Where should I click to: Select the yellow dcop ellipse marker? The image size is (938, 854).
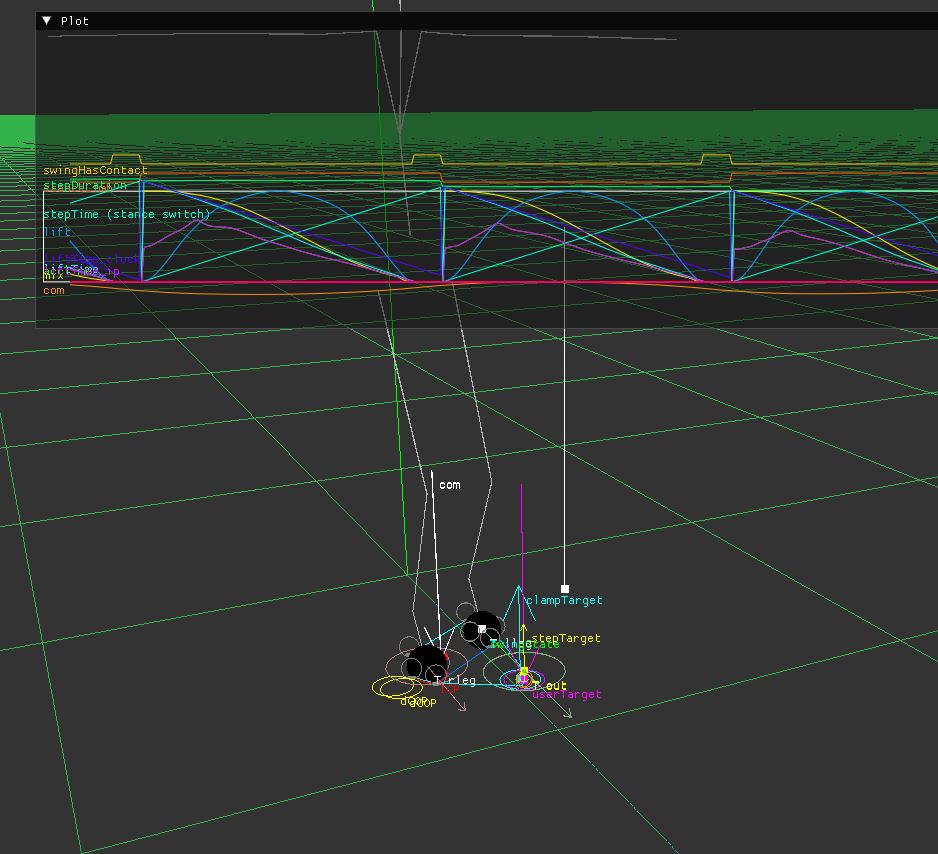[396, 687]
